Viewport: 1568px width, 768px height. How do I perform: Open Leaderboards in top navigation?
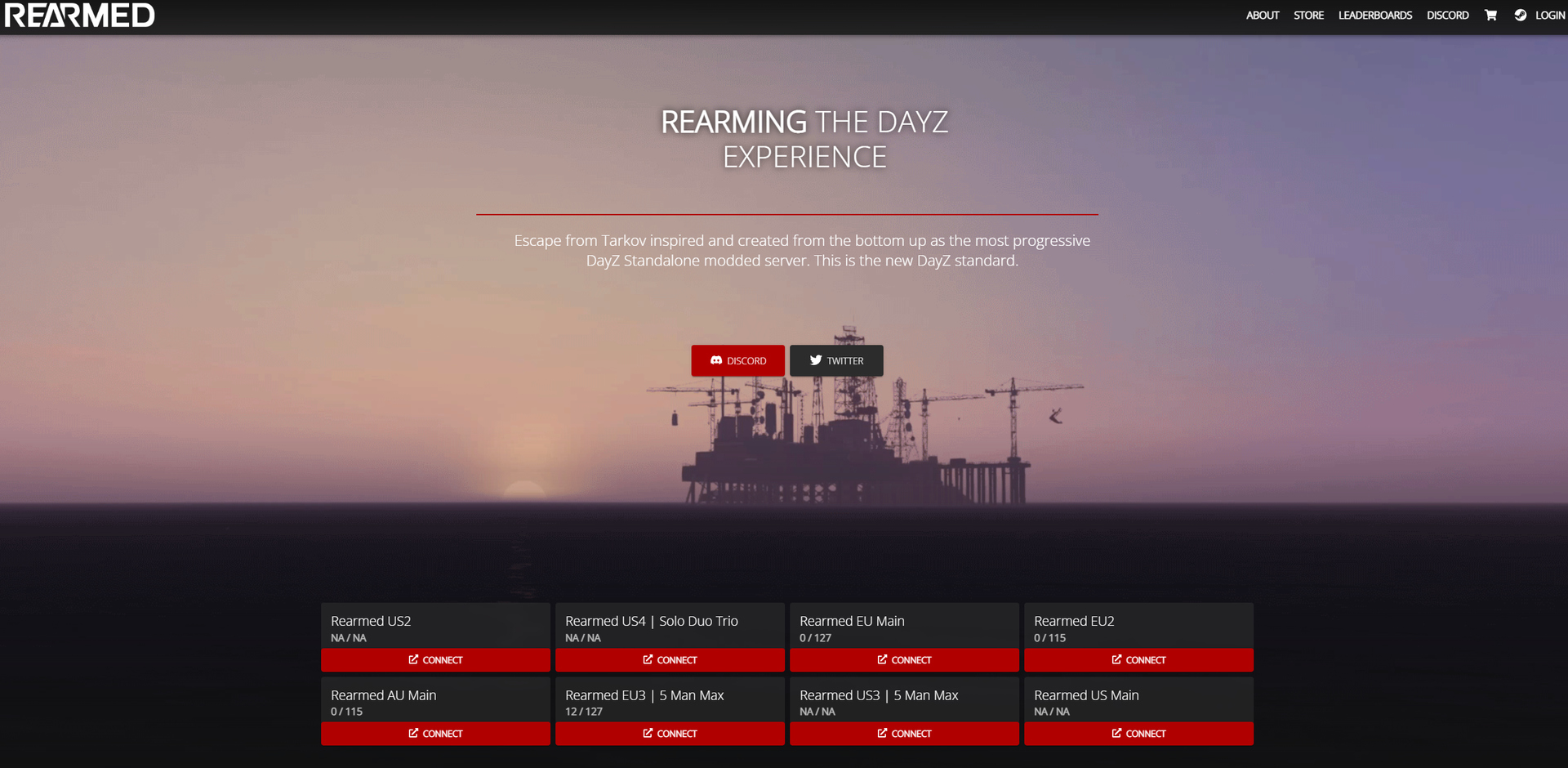pos(1374,16)
